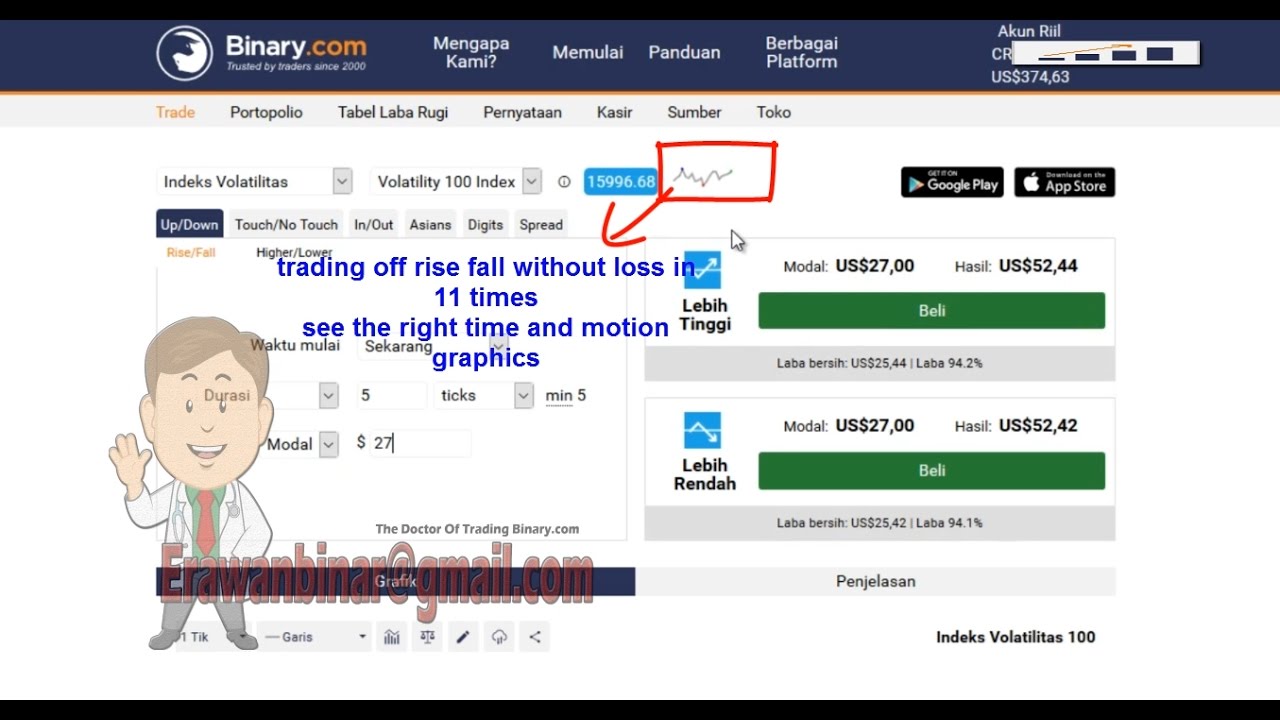Screen dimensions: 1280x720
Task: Click the Hasil US$52,42 value
Action: [x=1038, y=426]
